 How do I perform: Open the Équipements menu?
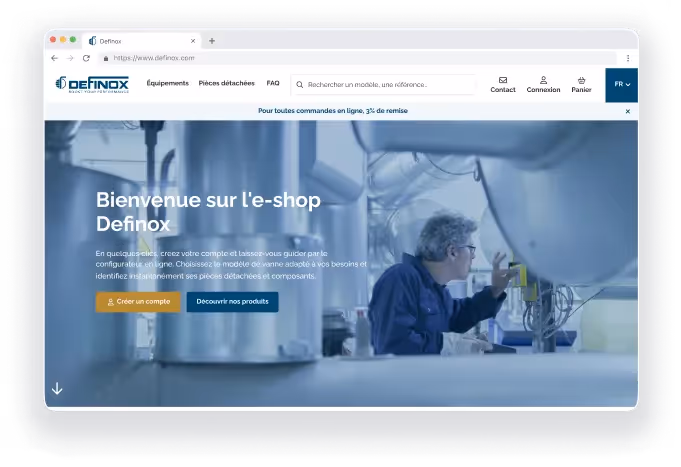click(168, 83)
